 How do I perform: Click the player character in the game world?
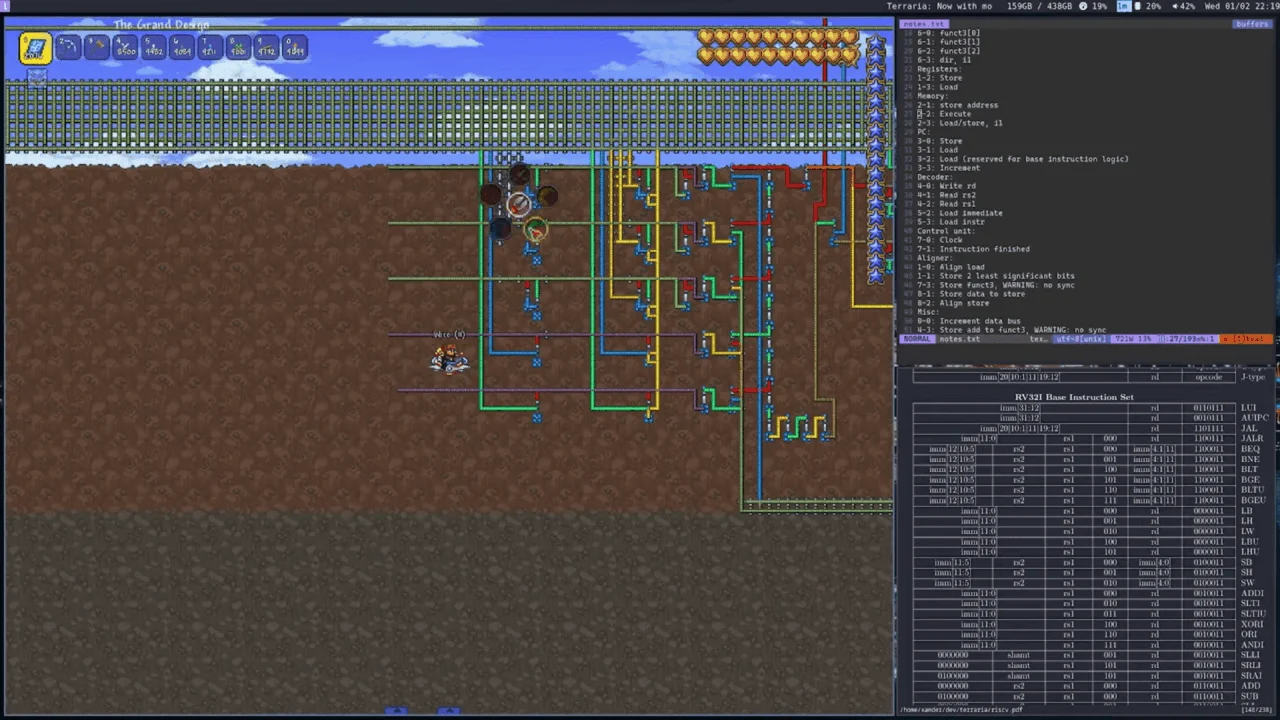448,358
